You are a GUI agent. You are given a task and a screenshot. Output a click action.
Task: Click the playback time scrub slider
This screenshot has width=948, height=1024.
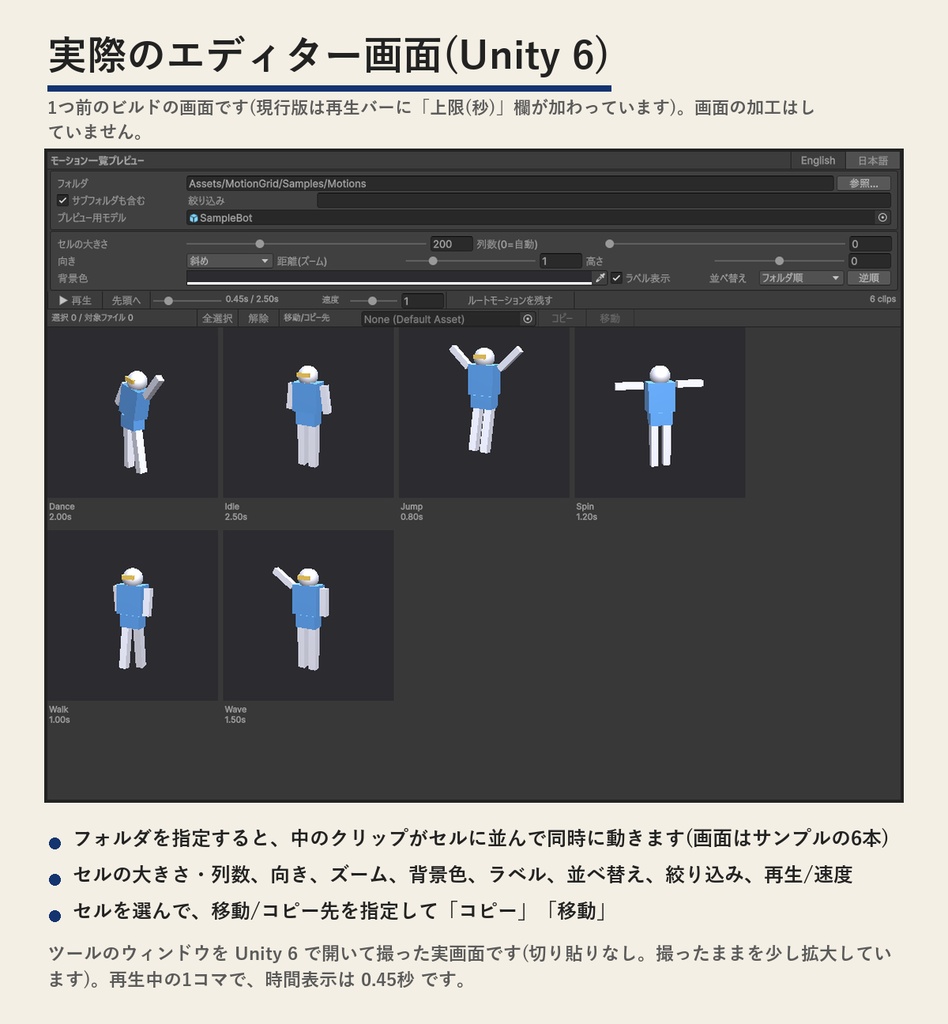coord(187,301)
